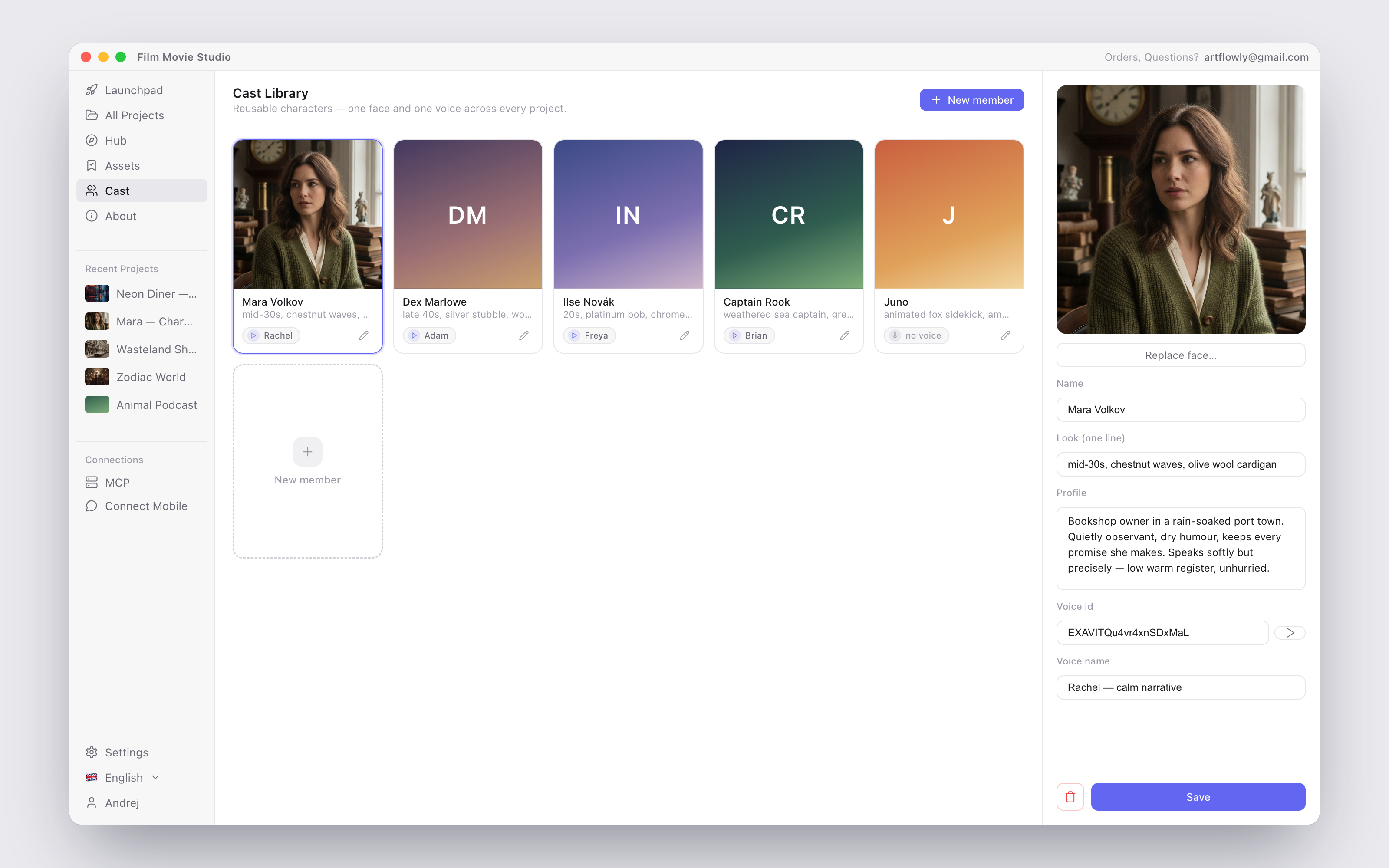The width and height of the screenshot is (1389, 868).
Task: Open the Zodiac World recent project
Action: pyautogui.click(x=142, y=377)
